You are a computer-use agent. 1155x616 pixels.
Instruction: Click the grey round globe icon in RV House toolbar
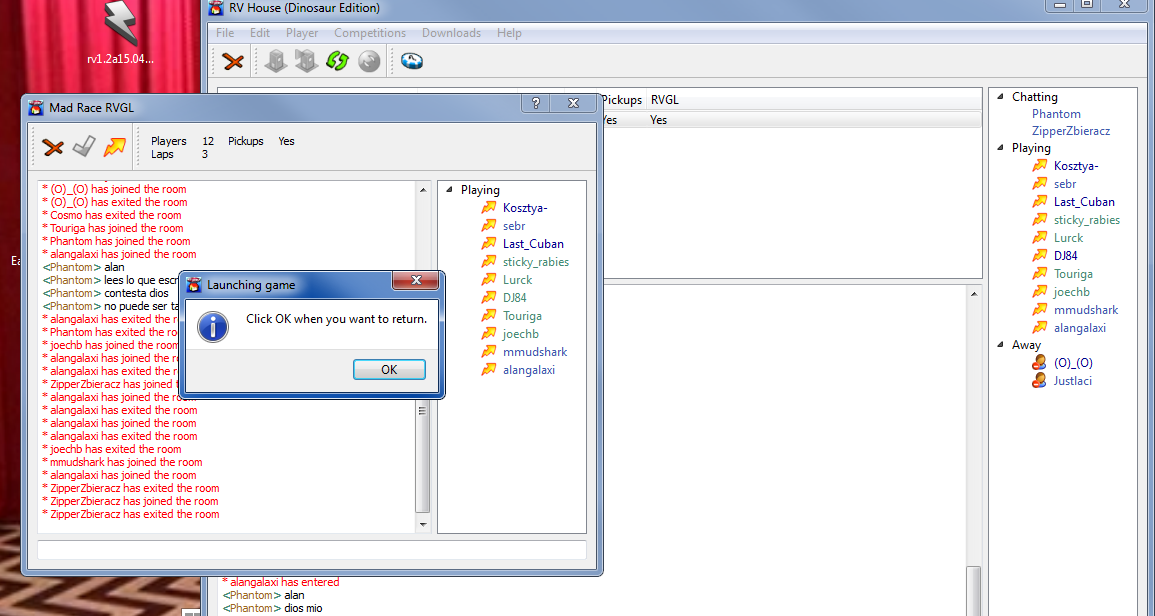point(369,61)
